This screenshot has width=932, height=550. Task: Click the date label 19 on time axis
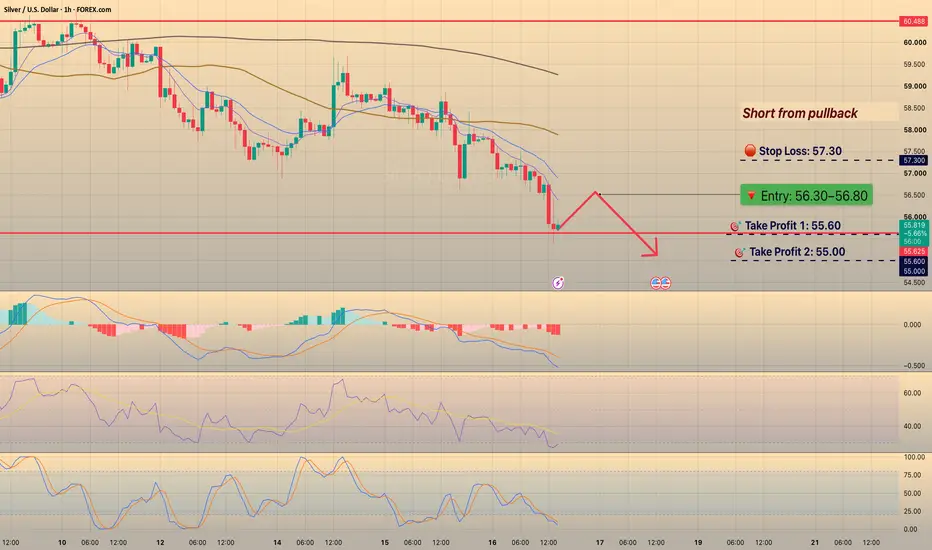click(698, 542)
